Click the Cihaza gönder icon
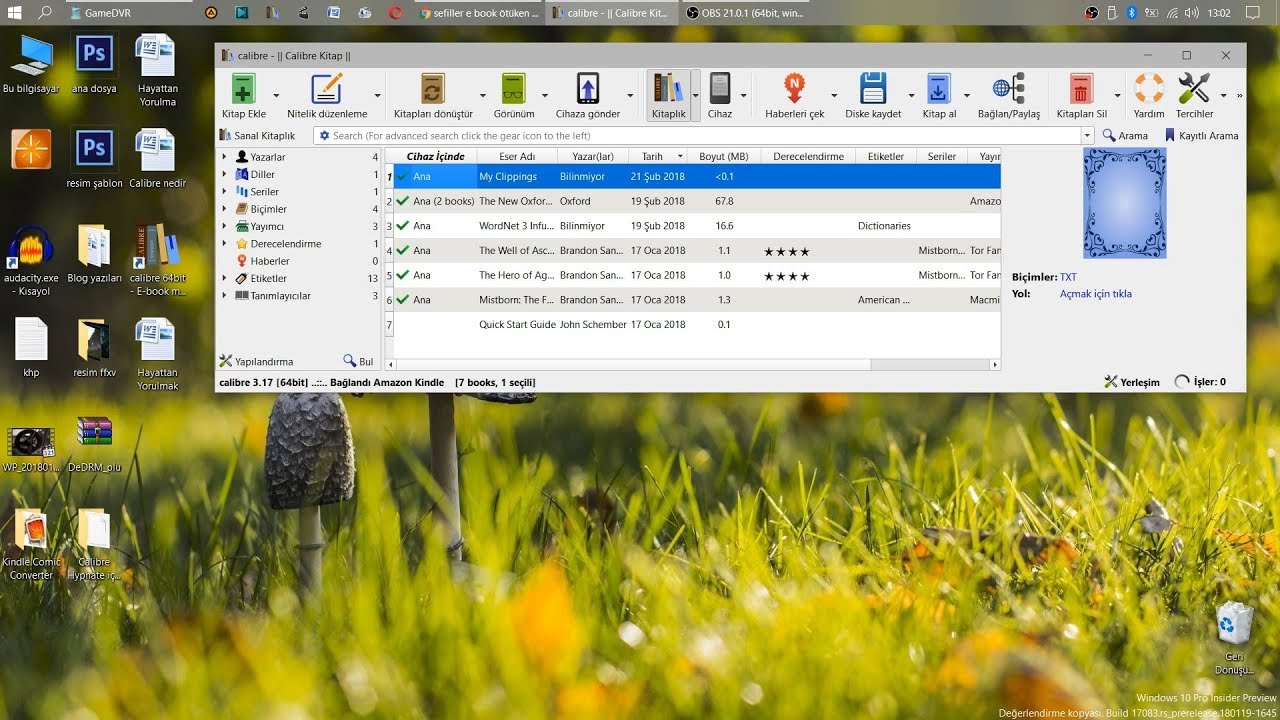Screen dimensions: 1280x720 (x=588, y=89)
